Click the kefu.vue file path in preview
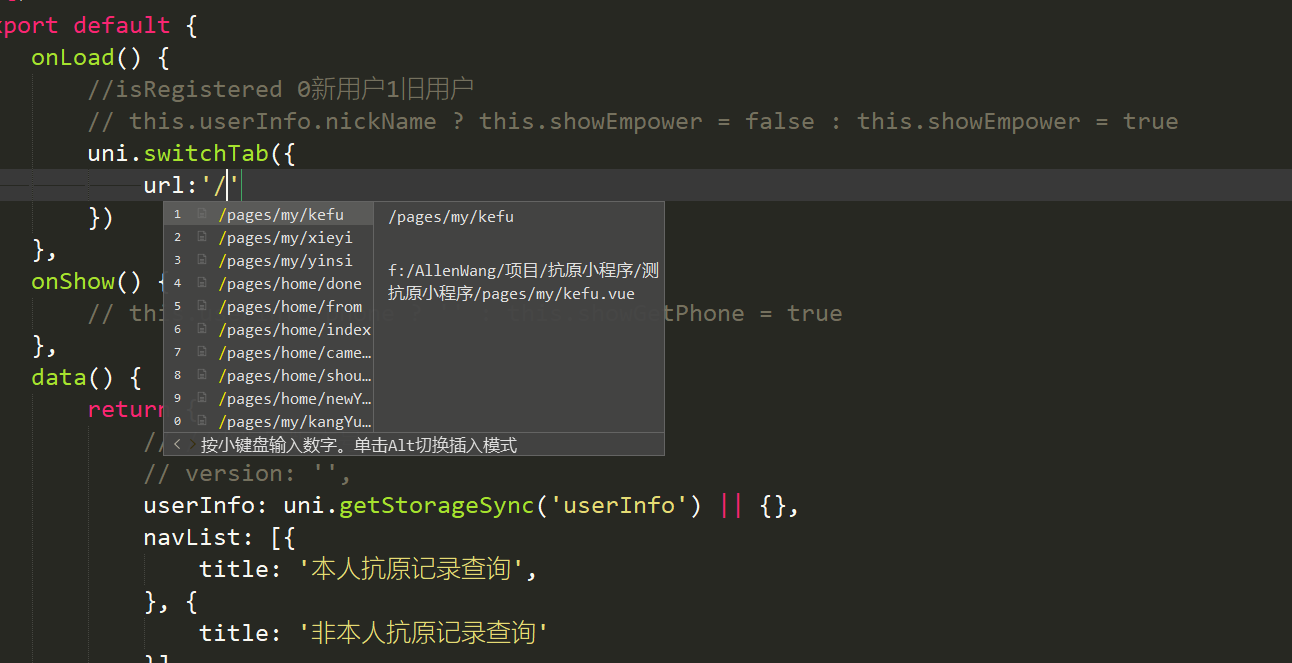 pos(523,282)
